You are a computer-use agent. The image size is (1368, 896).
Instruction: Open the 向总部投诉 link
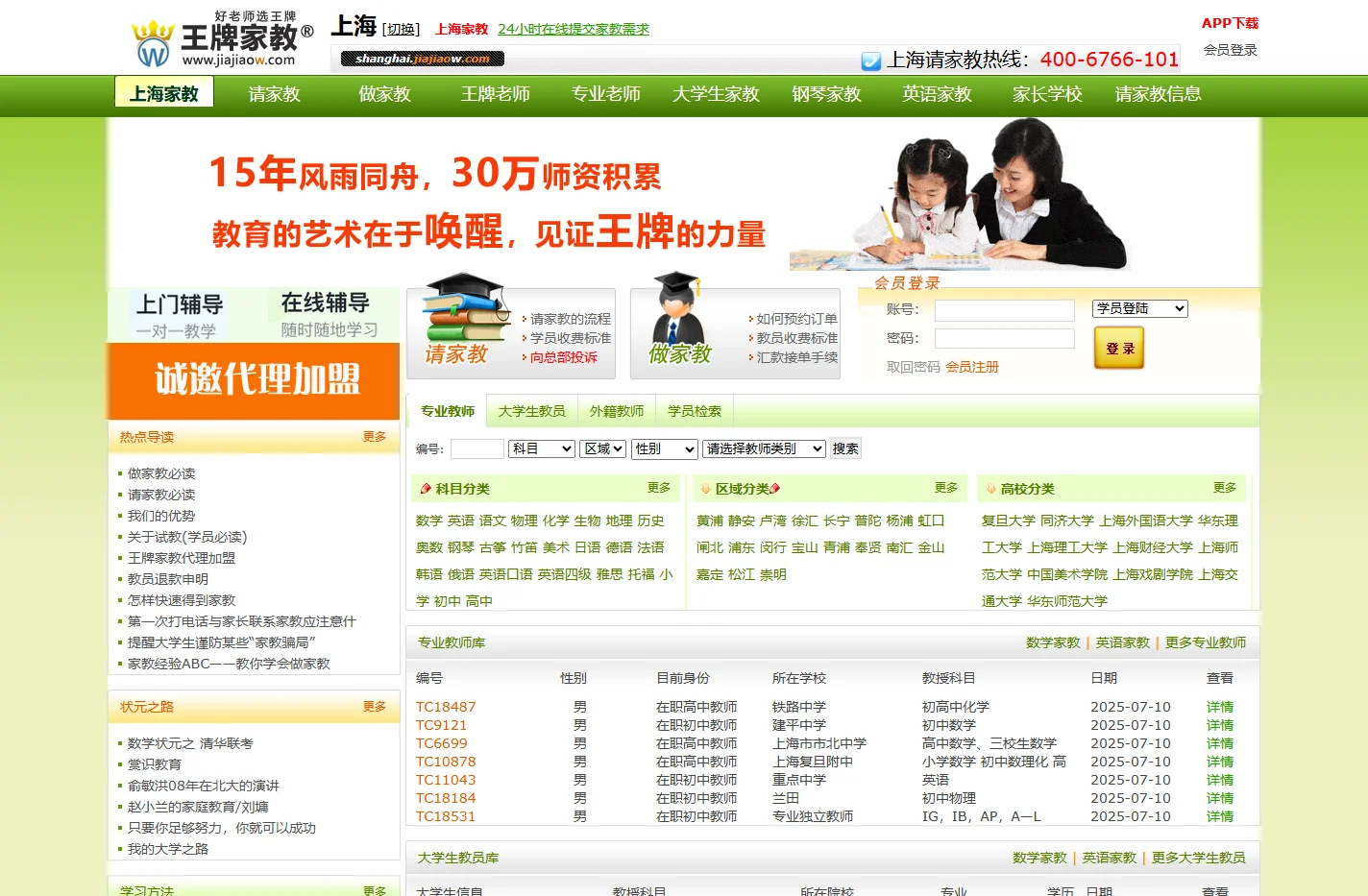tap(564, 357)
